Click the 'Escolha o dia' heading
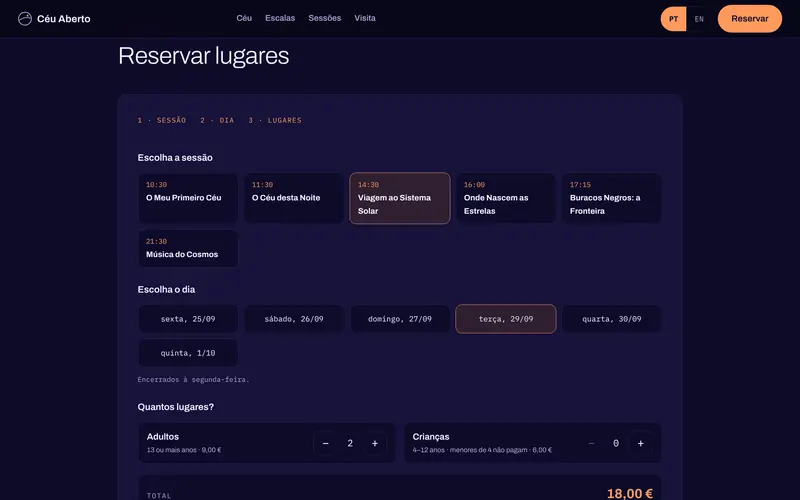This screenshot has height=500, width=800. click(166, 289)
